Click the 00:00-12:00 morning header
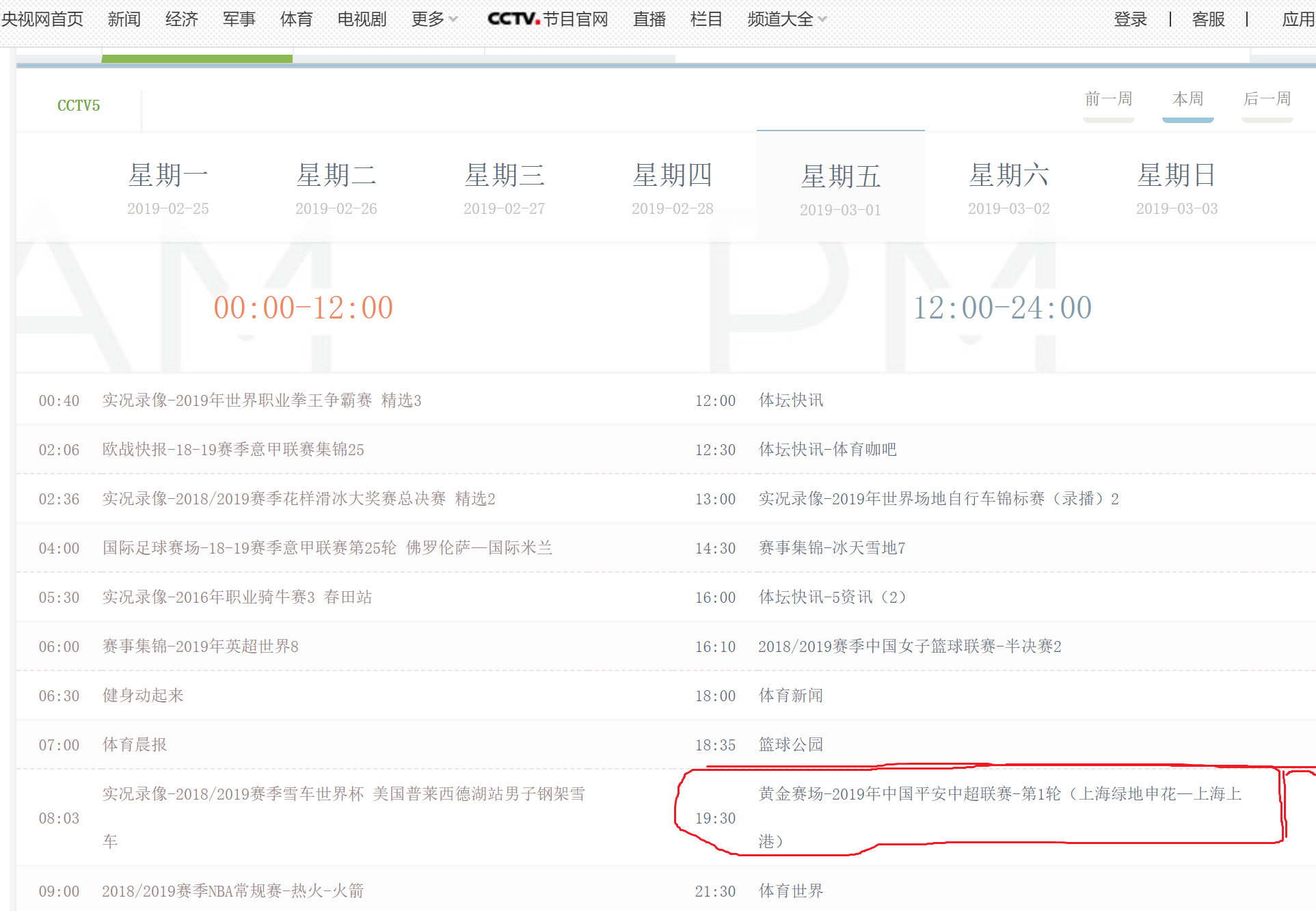 (x=304, y=308)
